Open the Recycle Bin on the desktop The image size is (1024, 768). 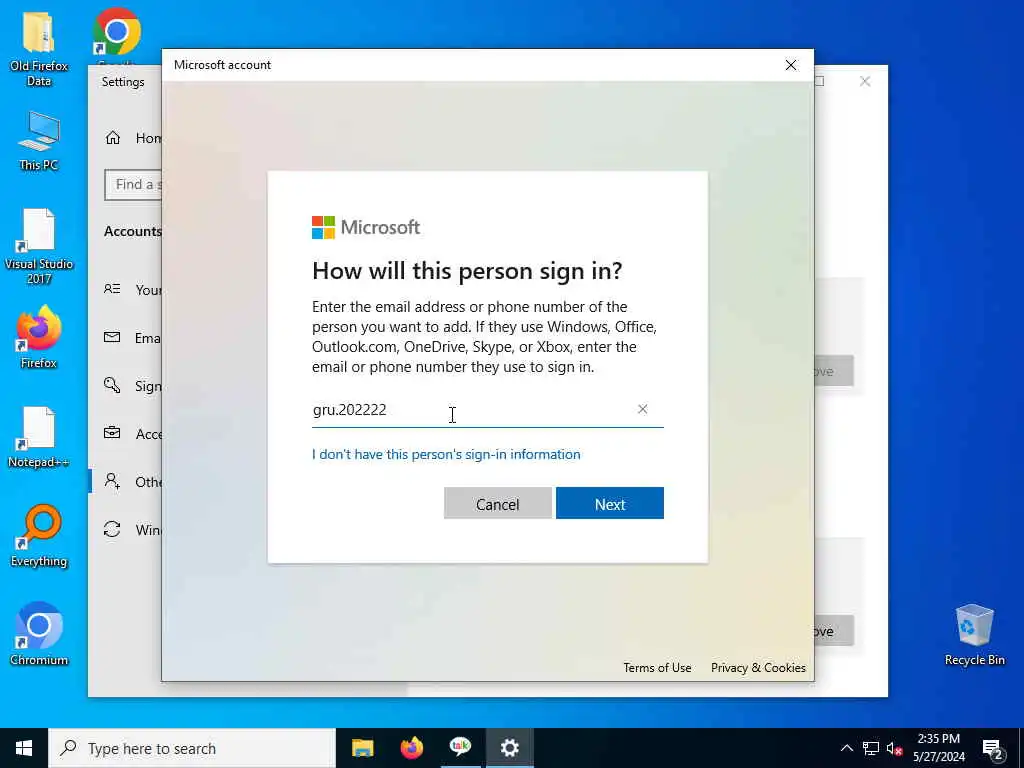(x=974, y=634)
